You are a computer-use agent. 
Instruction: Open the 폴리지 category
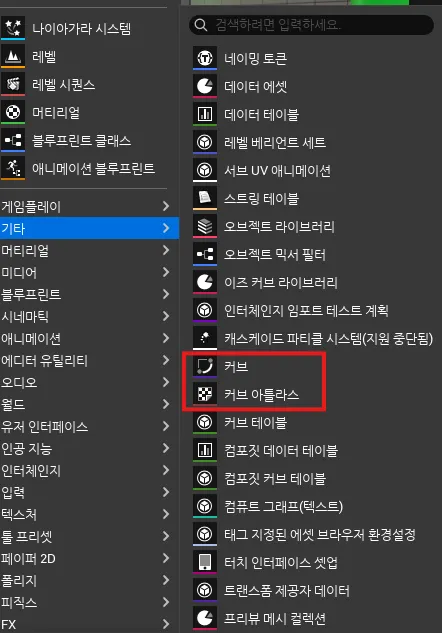coord(89,580)
